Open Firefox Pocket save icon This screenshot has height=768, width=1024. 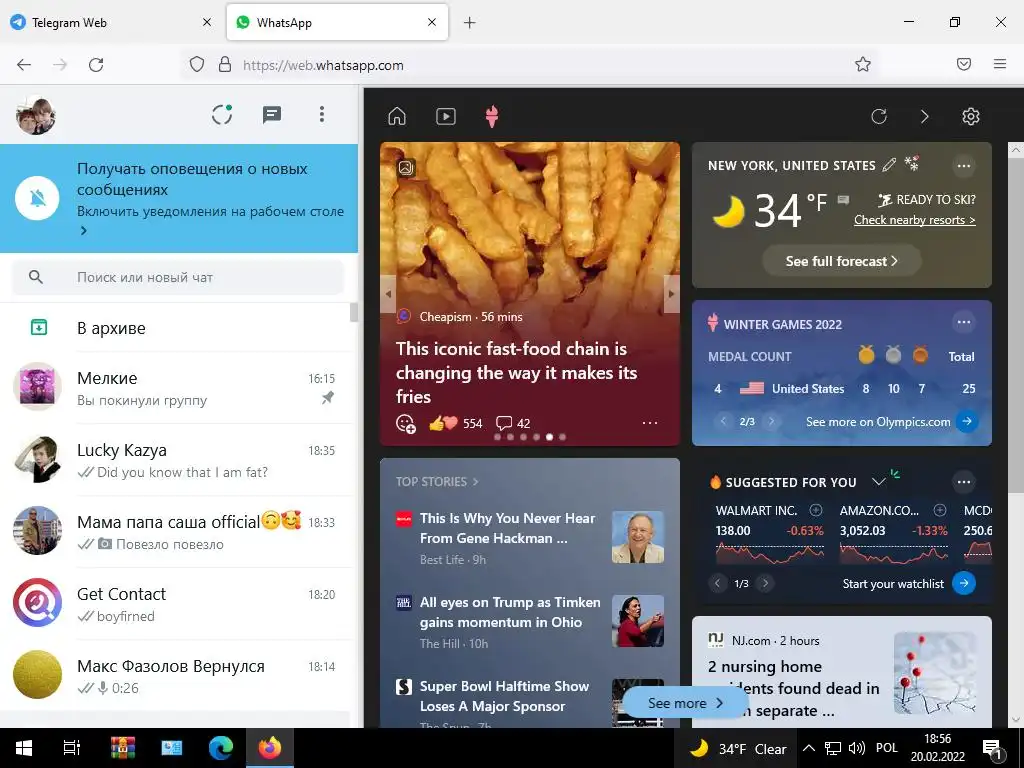pos(963,64)
